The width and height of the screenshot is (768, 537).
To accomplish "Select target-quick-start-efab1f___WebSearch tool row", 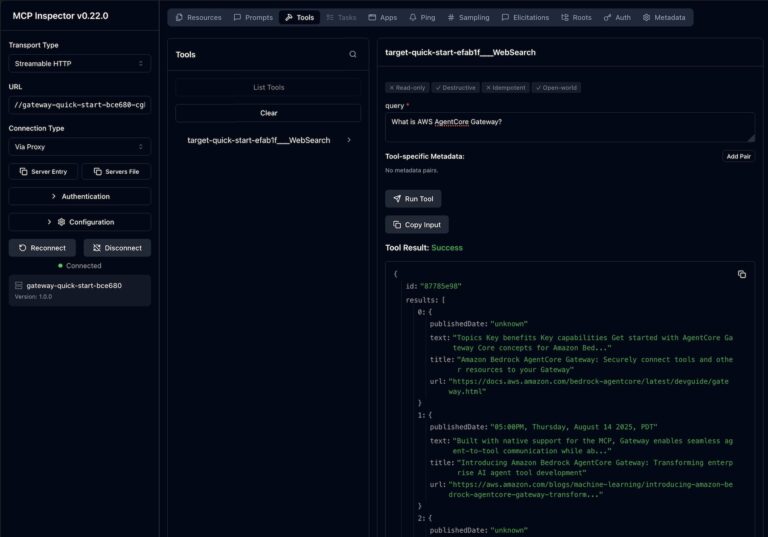I will point(268,140).
